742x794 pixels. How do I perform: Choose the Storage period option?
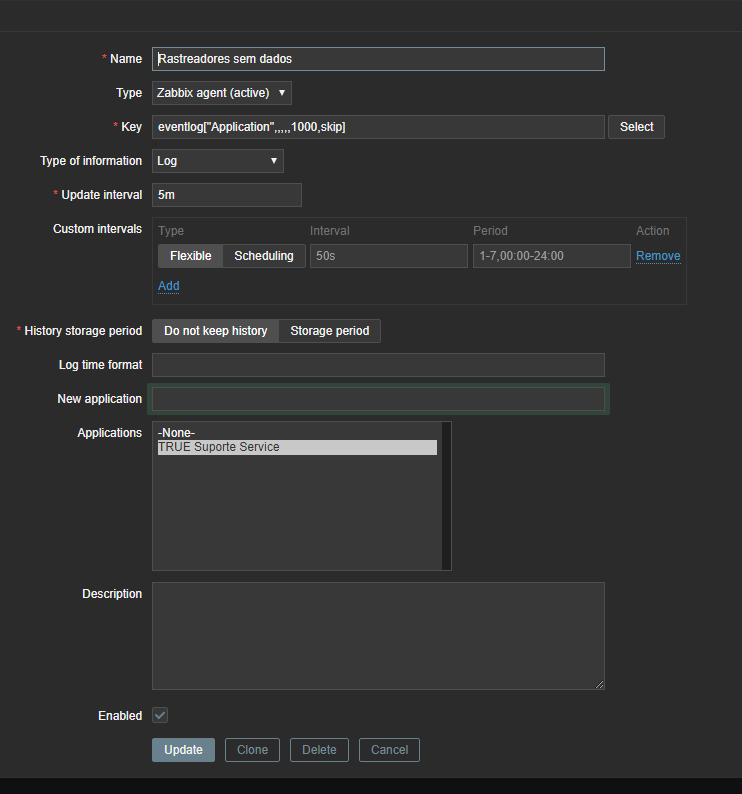click(x=329, y=331)
